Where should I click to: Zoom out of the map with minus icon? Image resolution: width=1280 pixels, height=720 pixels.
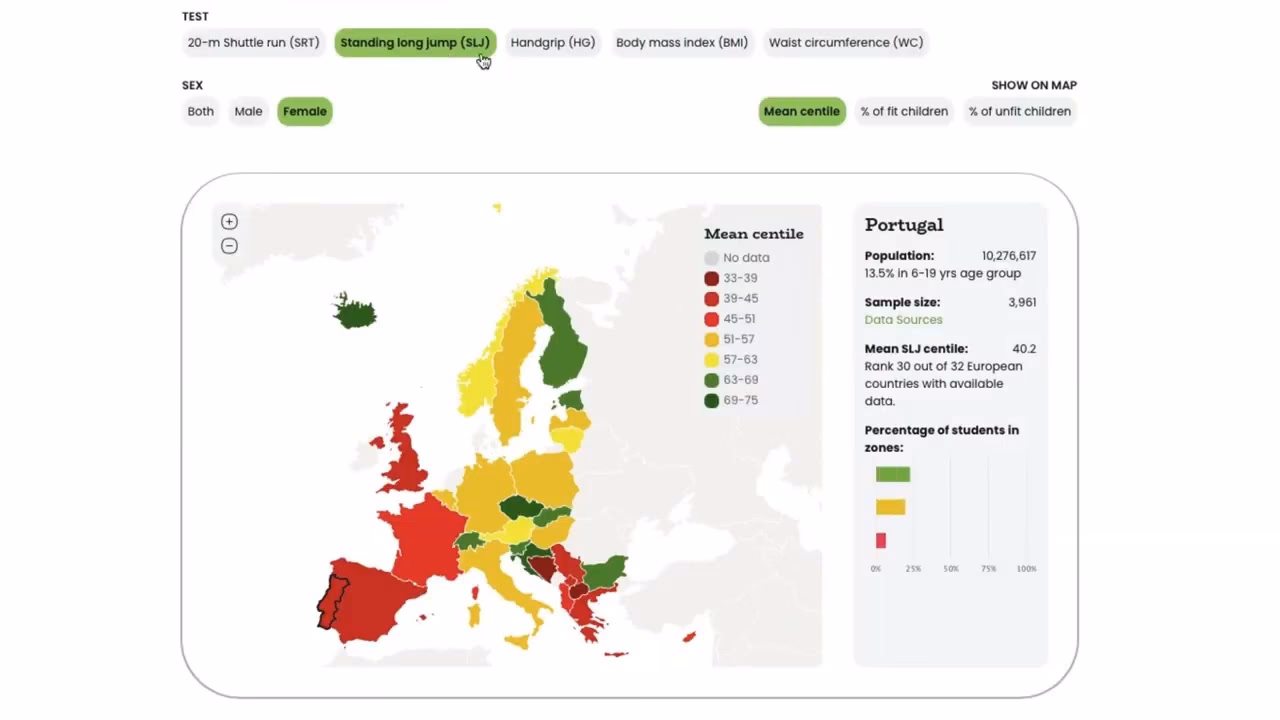click(229, 245)
